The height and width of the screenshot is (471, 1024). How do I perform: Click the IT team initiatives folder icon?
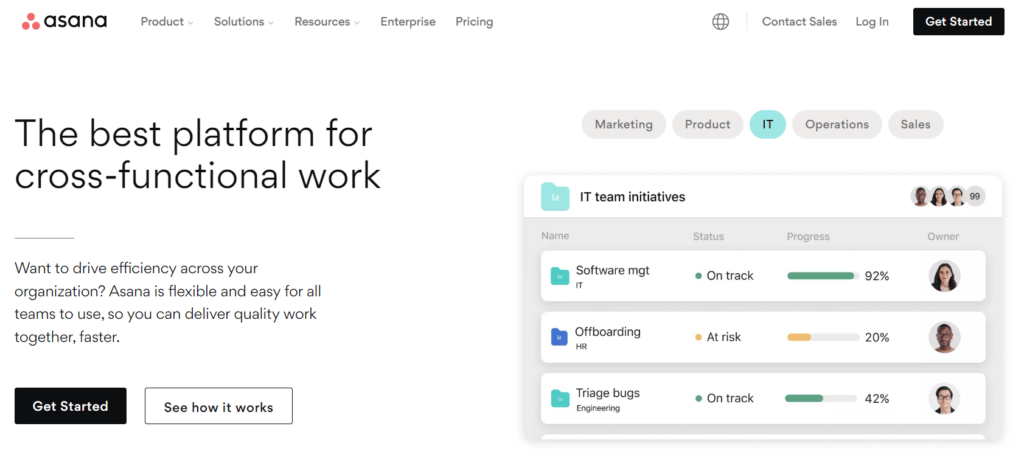click(555, 197)
